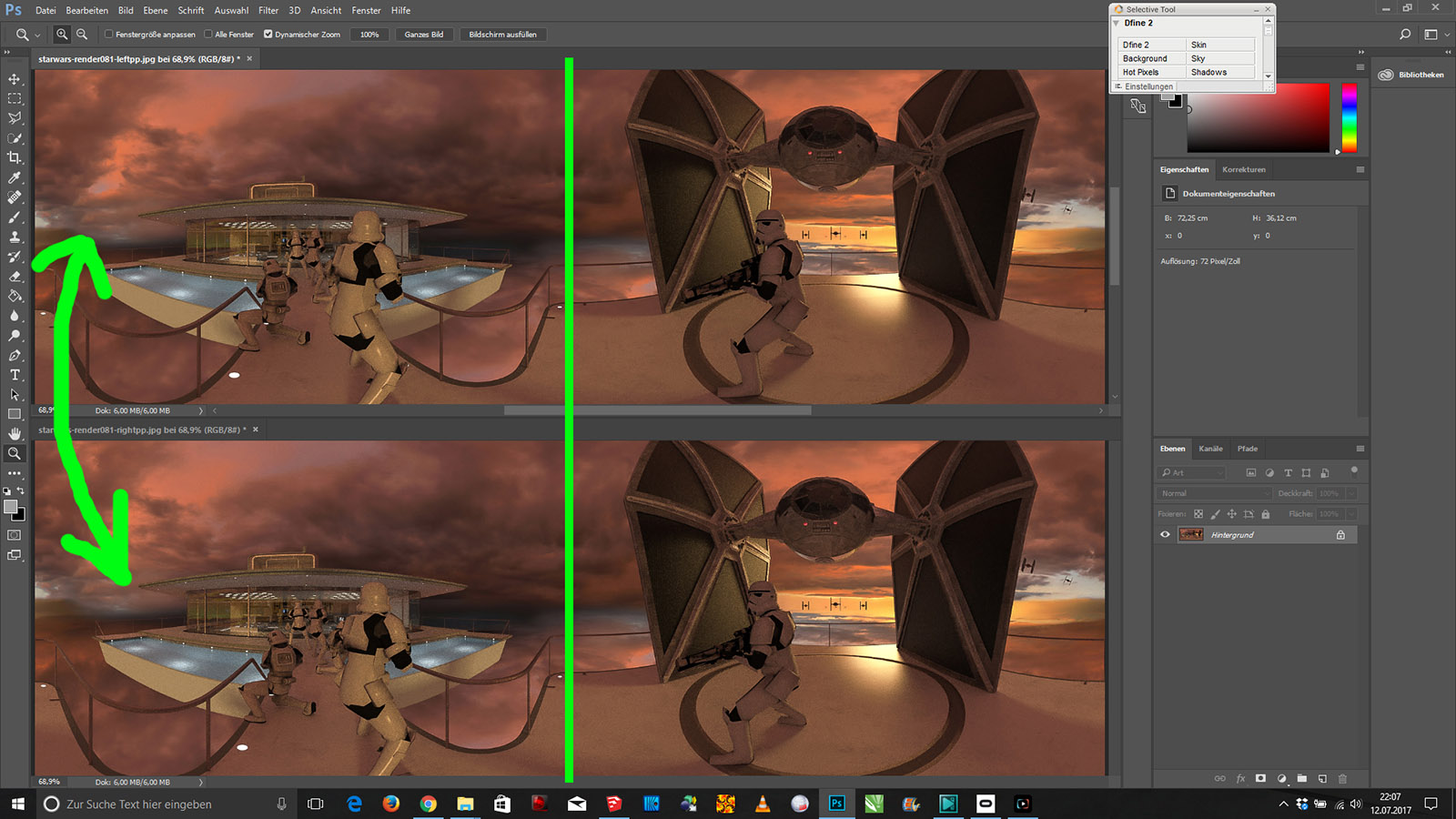Select the Type tool
Viewport: 1456px width, 819px height.
[x=15, y=375]
